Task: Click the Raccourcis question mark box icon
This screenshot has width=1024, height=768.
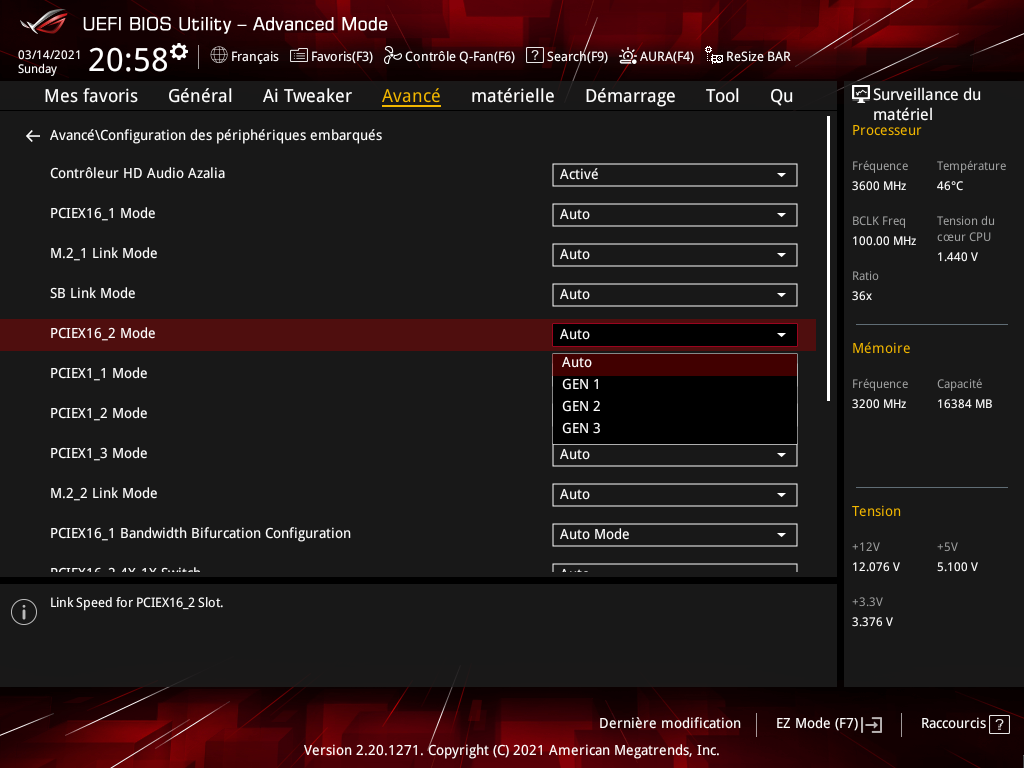Action: 999,724
